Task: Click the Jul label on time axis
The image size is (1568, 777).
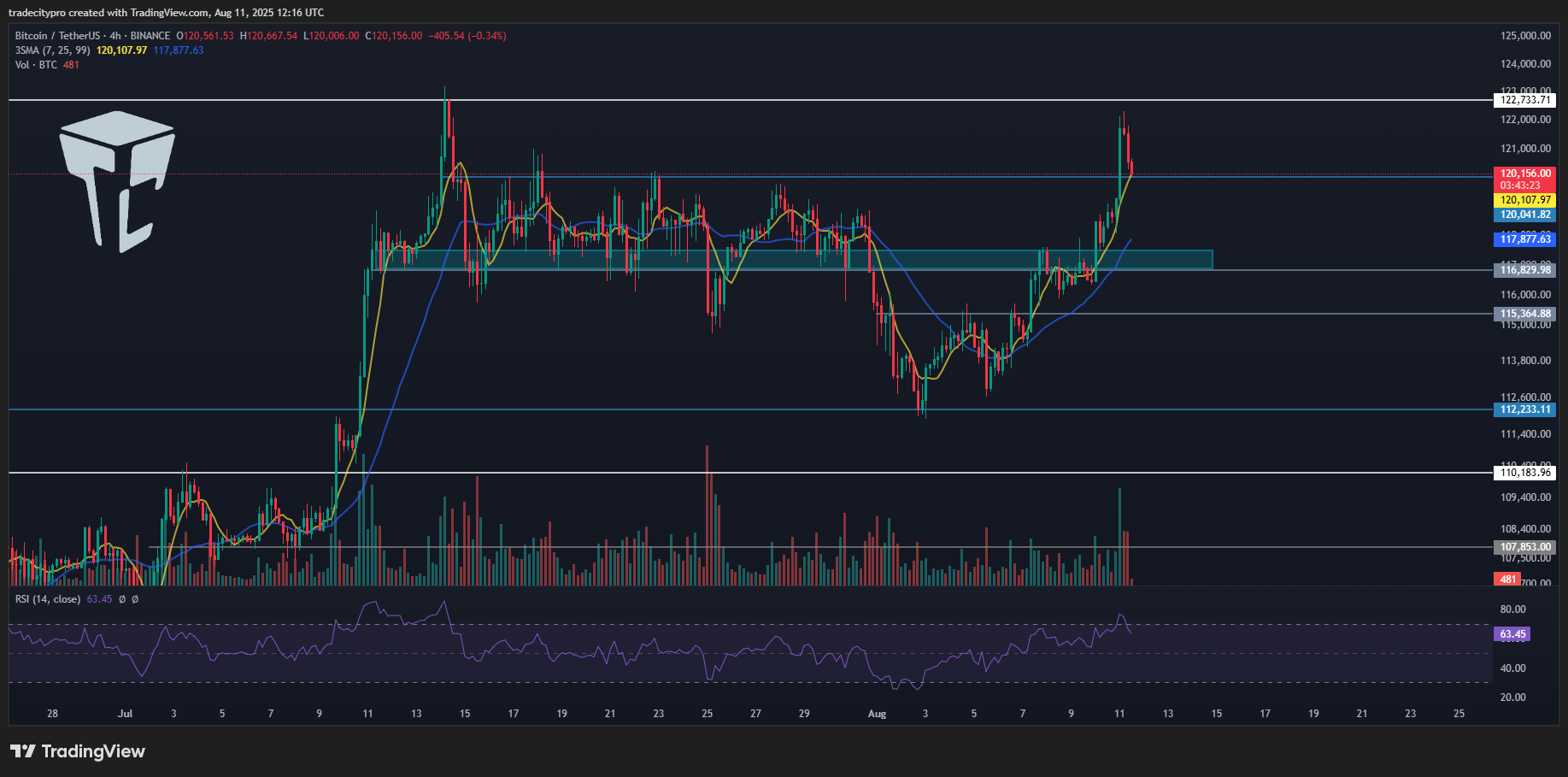Action: pyautogui.click(x=125, y=714)
